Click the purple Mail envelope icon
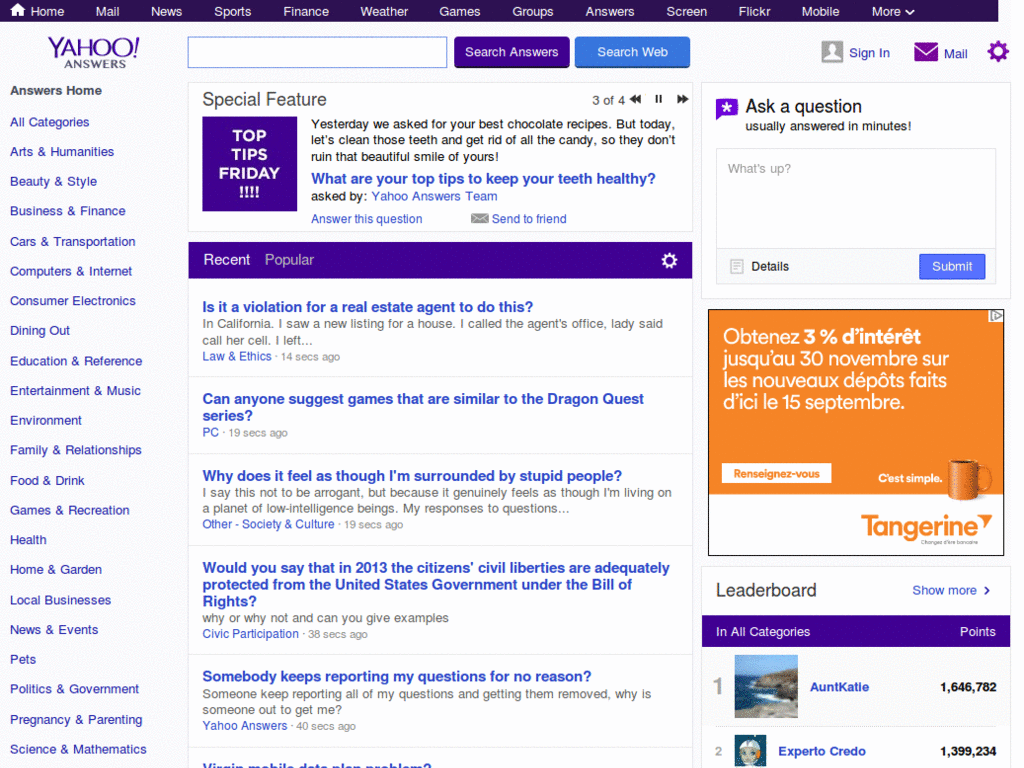Image resolution: width=1024 pixels, height=768 pixels. point(925,52)
